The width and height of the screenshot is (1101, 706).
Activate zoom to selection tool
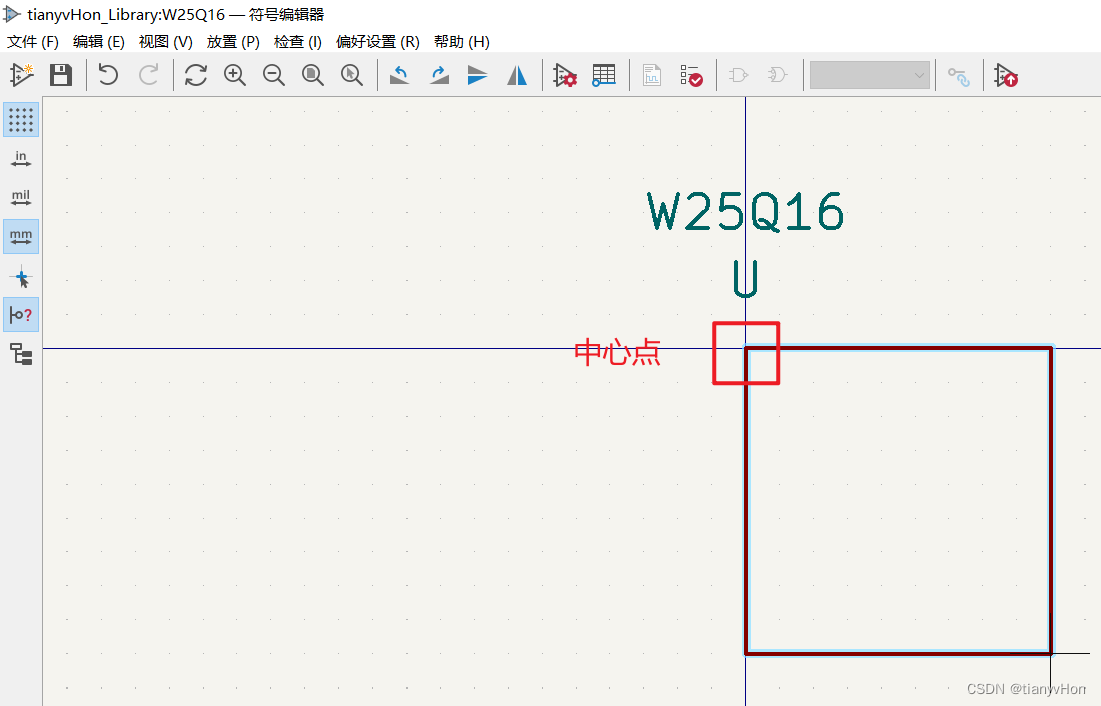(352, 74)
